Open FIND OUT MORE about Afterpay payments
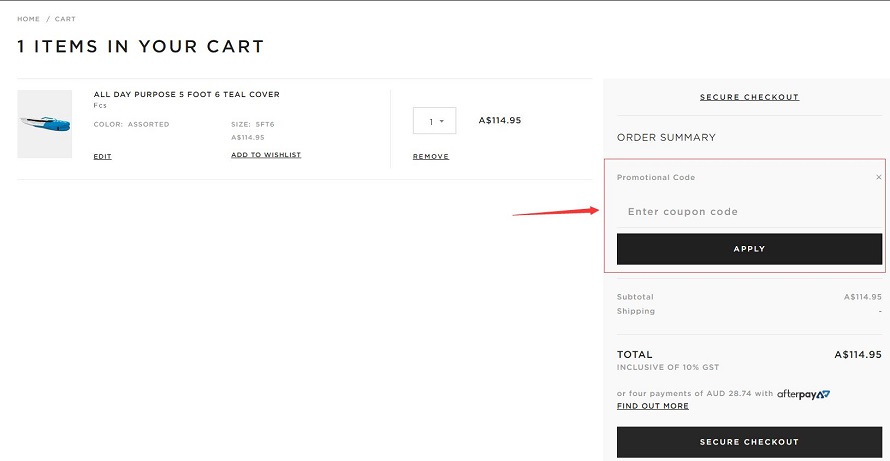The width and height of the screenshot is (890, 461). (653, 406)
